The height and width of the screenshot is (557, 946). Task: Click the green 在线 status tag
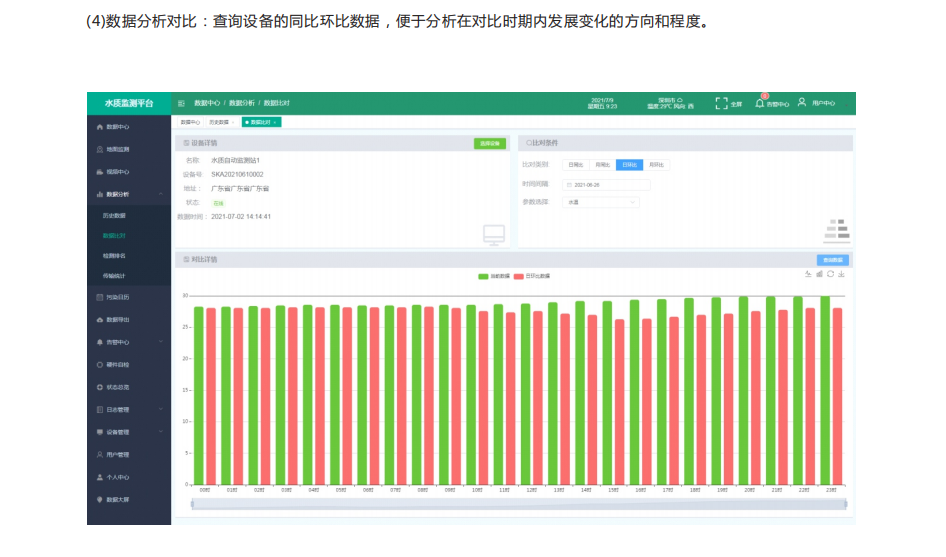pos(218,203)
